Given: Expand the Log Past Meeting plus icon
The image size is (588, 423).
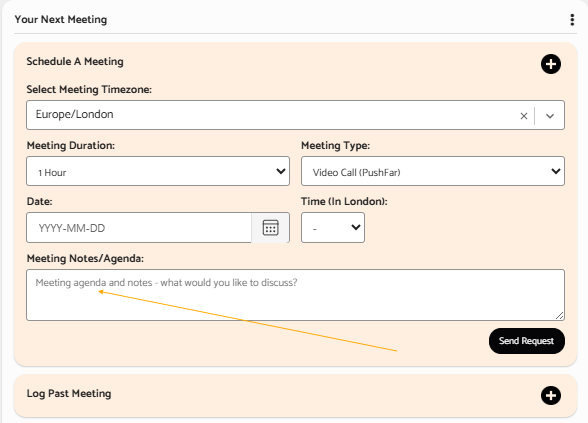Looking at the screenshot, I should click(550, 396).
